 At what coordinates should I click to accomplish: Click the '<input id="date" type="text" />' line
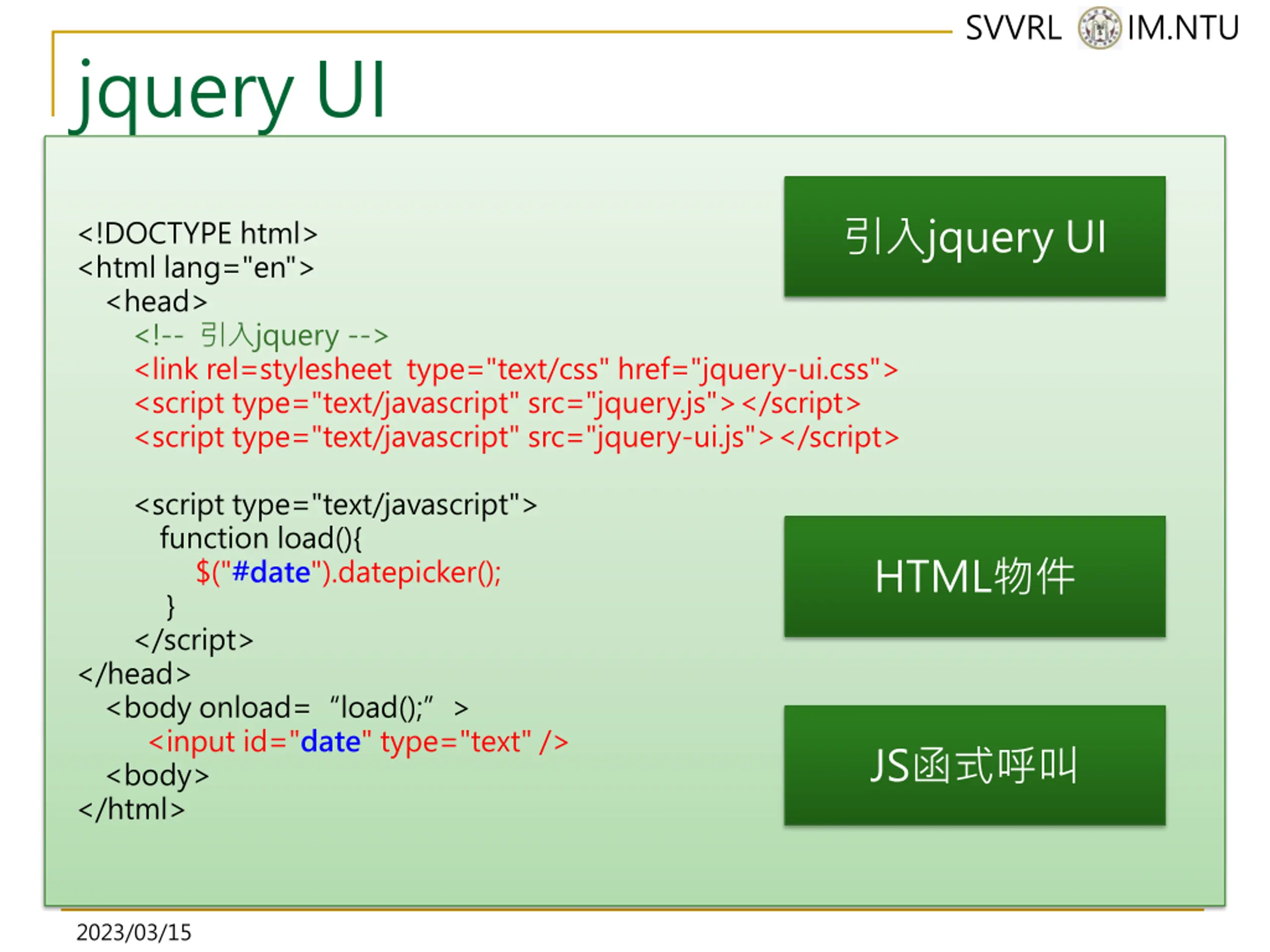358,742
